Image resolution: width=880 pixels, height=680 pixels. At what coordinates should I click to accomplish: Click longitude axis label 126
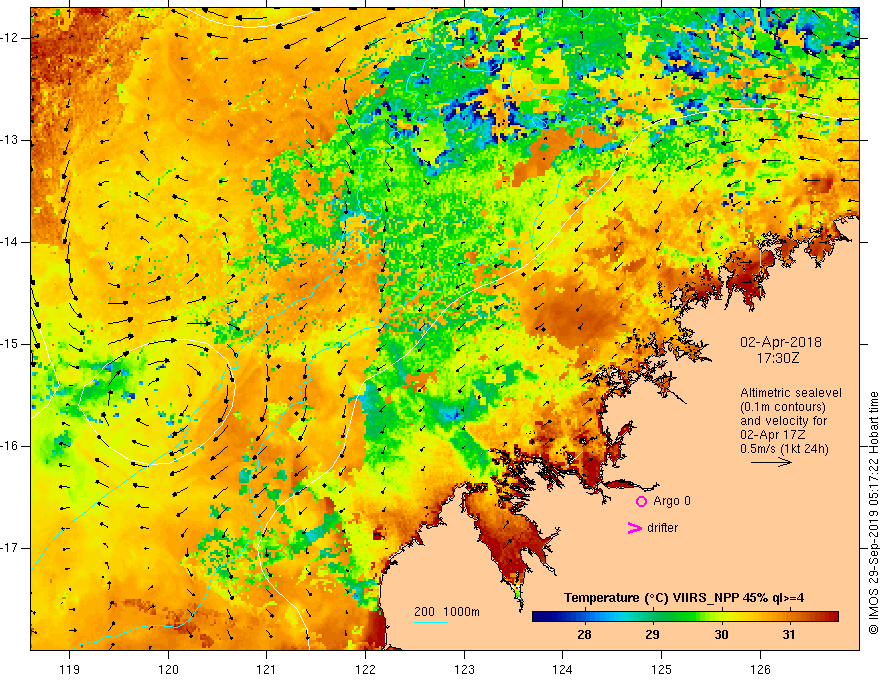point(760,669)
